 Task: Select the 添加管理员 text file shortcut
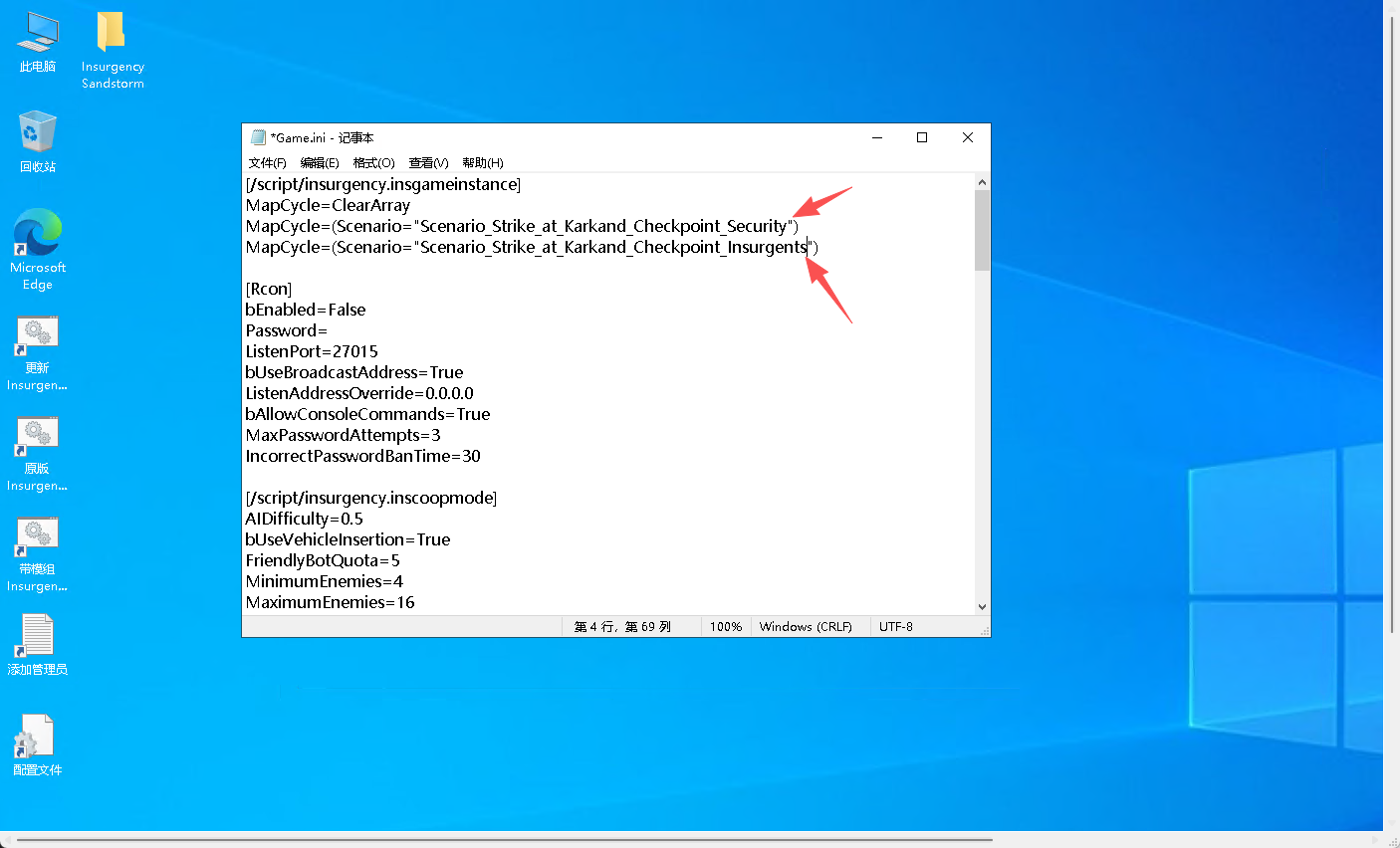pos(38,645)
